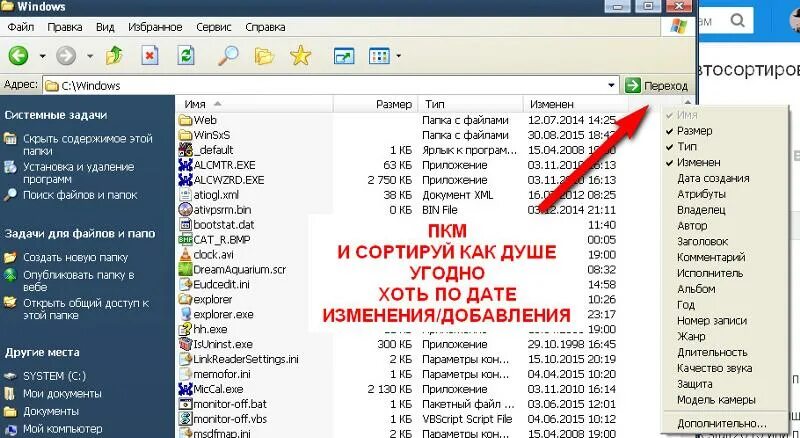Click the grey Forward arrow button
This screenshot has height=438, width=800.
[x=66, y=55]
